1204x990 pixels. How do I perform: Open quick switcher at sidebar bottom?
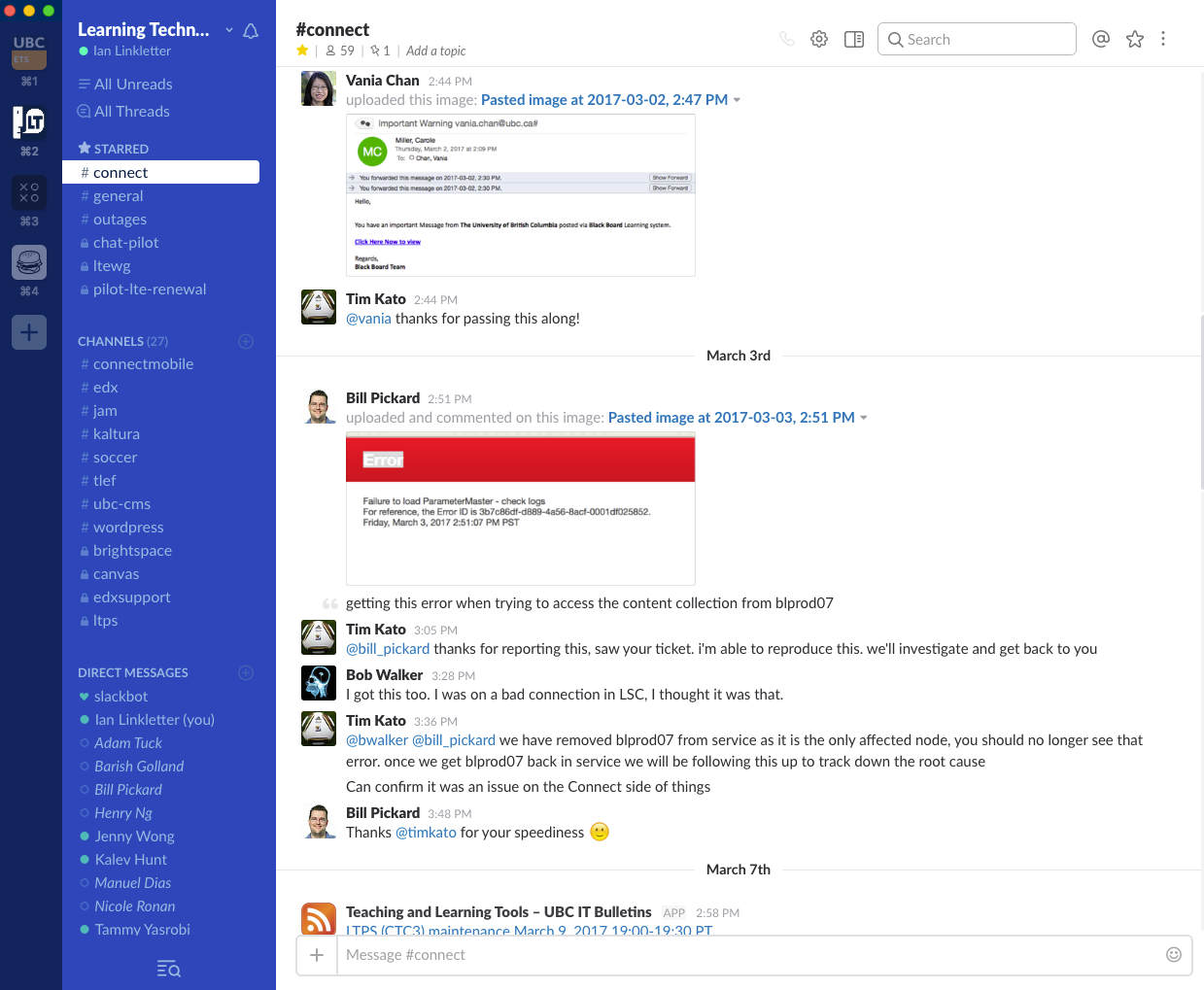[x=169, y=969]
